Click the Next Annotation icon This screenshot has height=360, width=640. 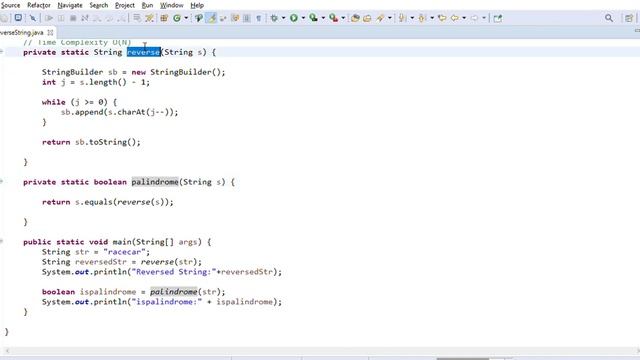402,18
